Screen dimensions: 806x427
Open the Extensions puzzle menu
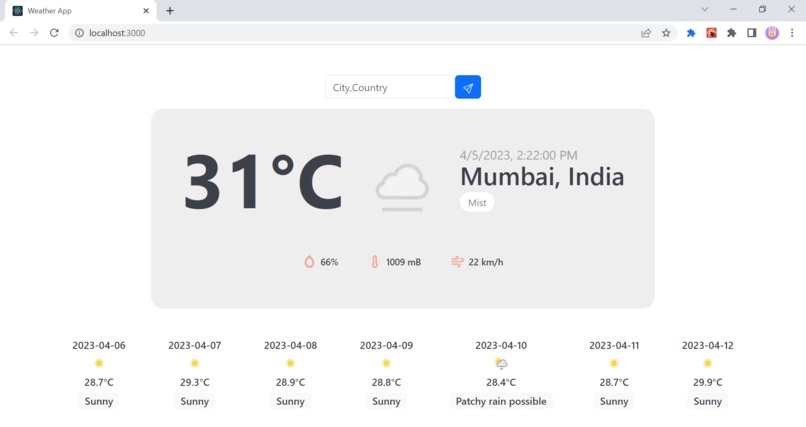tap(731, 33)
